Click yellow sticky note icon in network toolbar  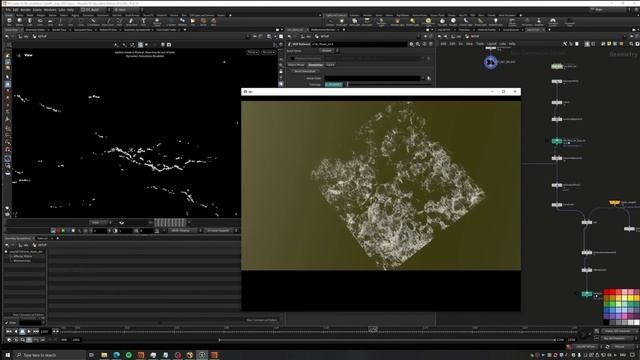pos(609,44)
